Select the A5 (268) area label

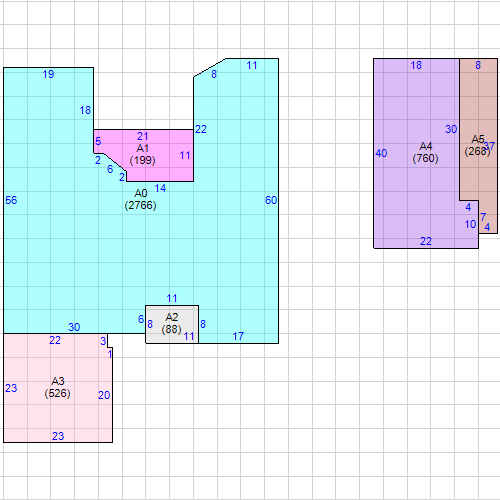click(477, 145)
